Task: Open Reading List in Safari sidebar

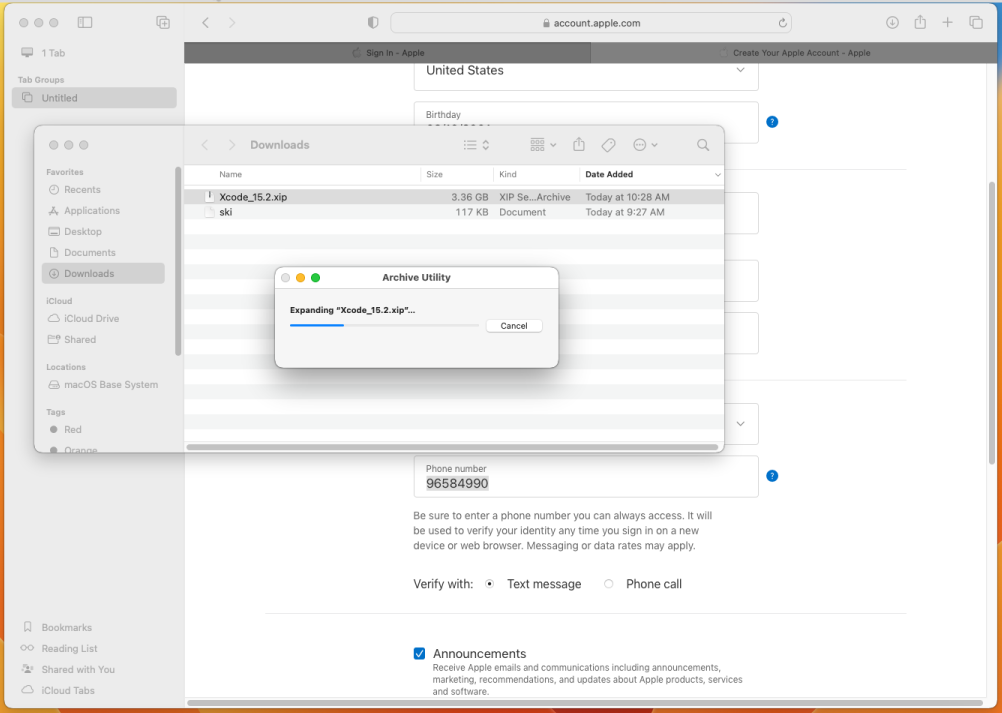Action: [x=94, y=648]
